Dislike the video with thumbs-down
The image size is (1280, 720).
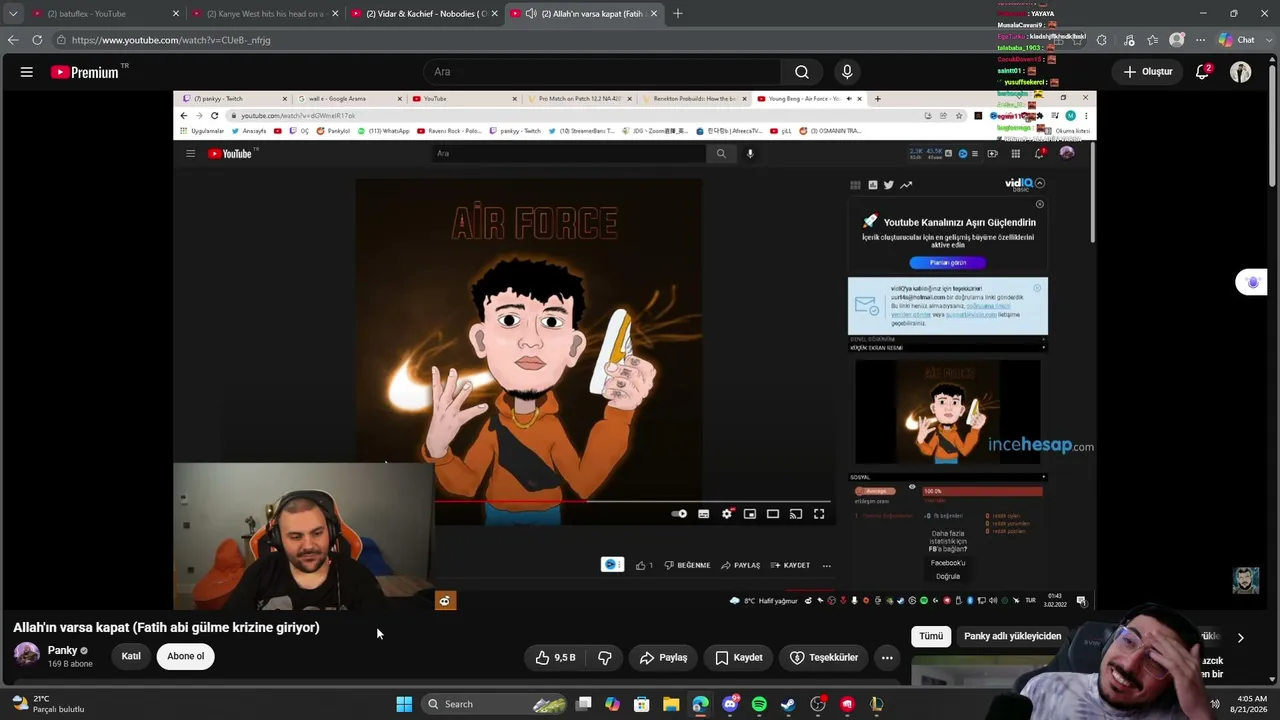coord(605,657)
